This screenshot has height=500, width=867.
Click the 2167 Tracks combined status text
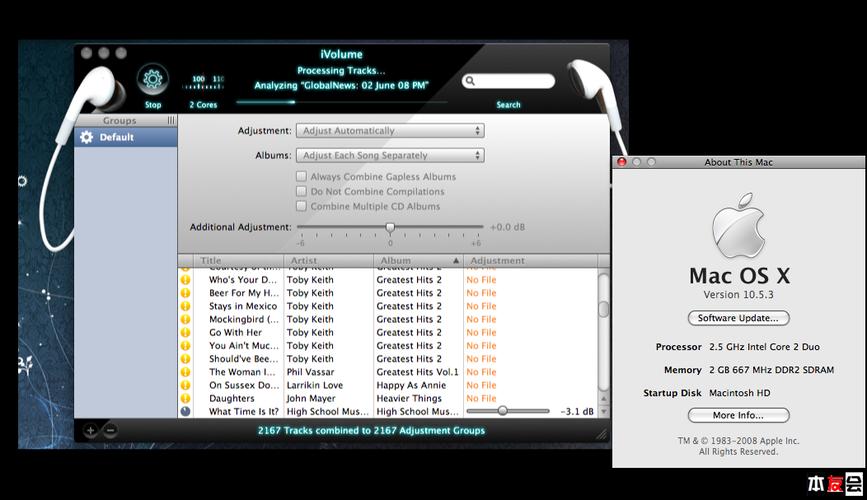(371, 430)
